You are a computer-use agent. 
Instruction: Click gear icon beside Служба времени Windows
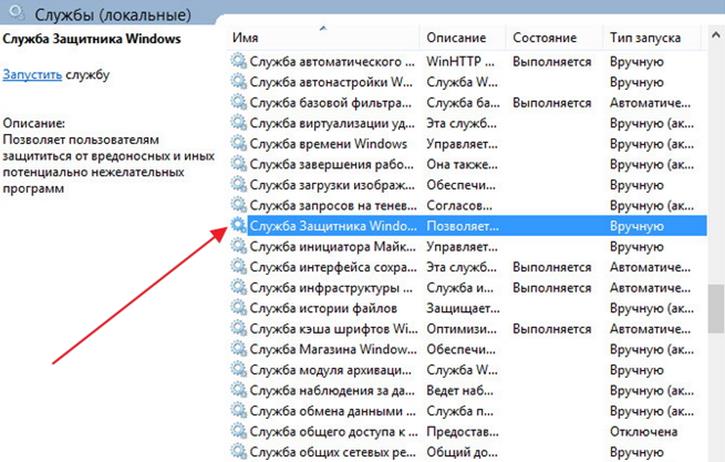click(238, 143)
